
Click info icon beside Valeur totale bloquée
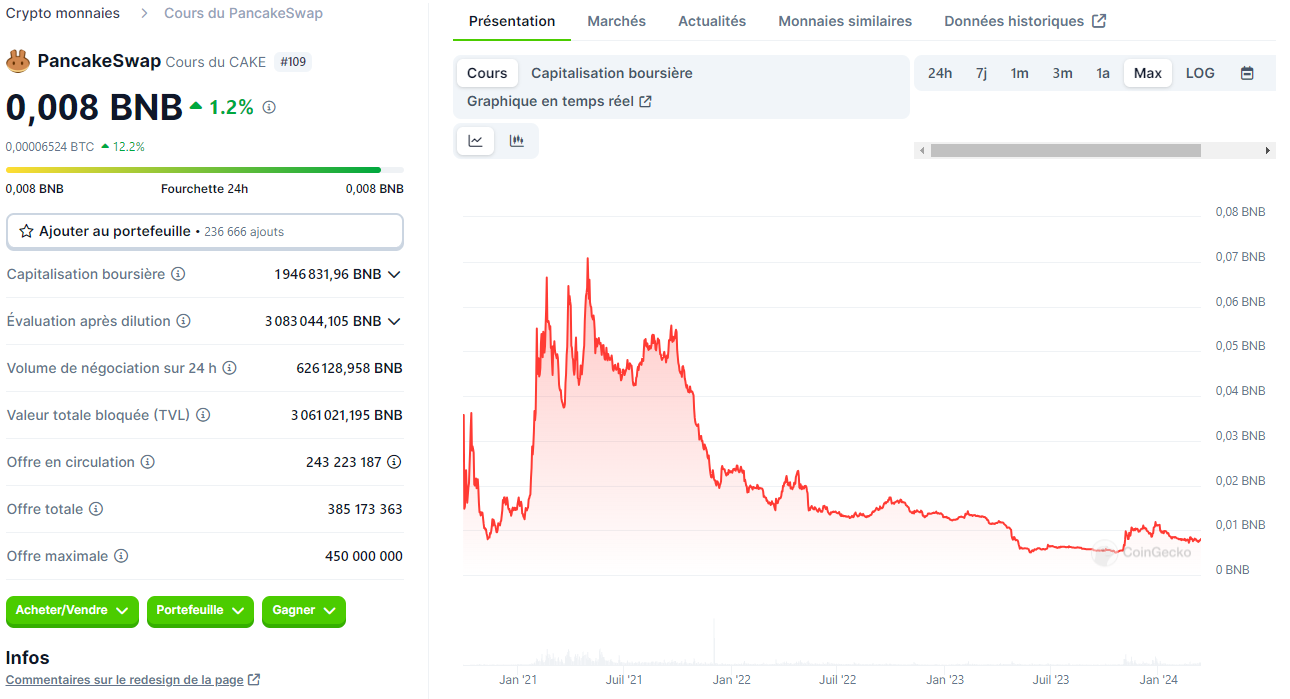click(203, 415)
